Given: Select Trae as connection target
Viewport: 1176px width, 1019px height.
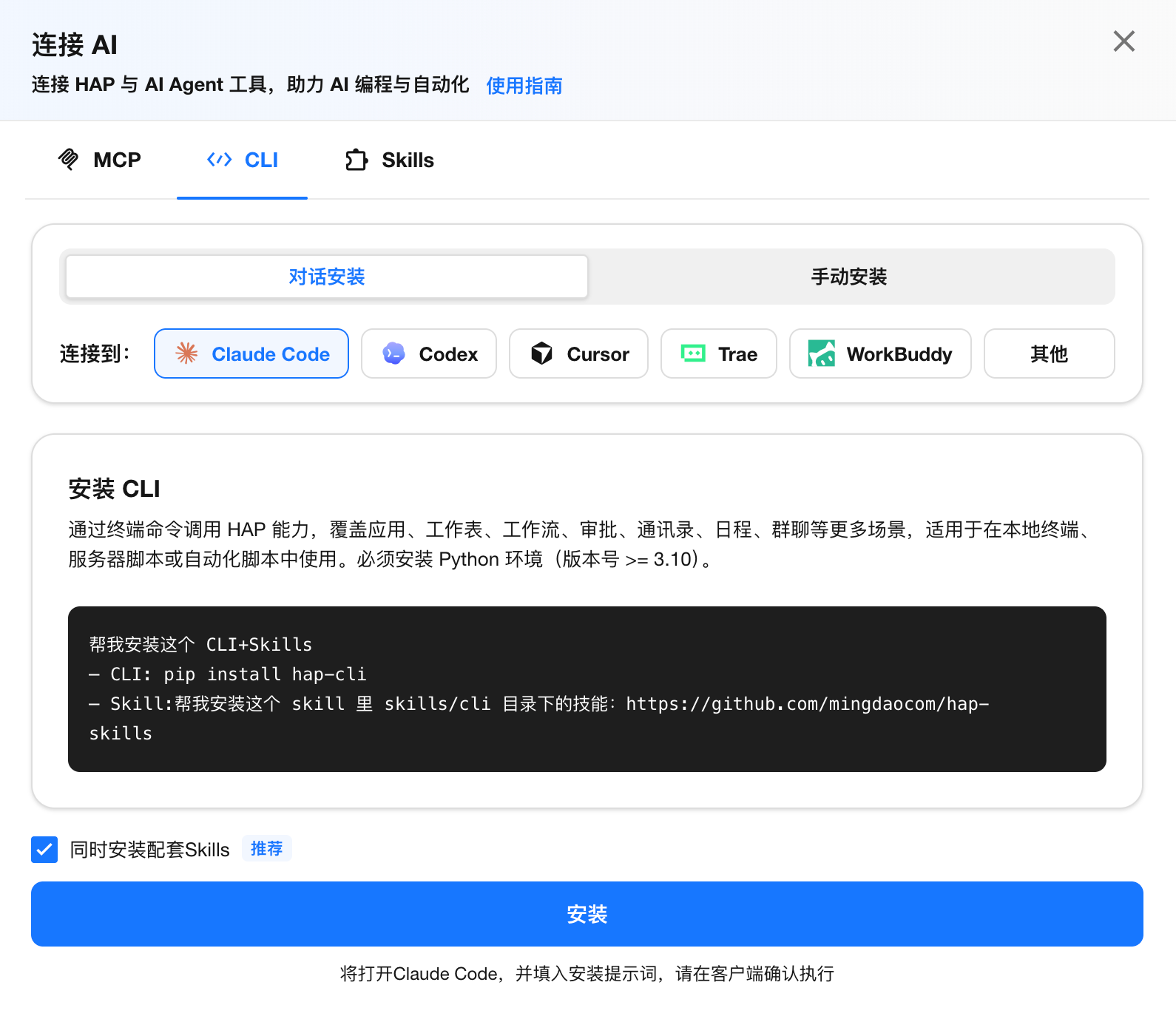Looking at the screenshot, I should click(719, 353).
